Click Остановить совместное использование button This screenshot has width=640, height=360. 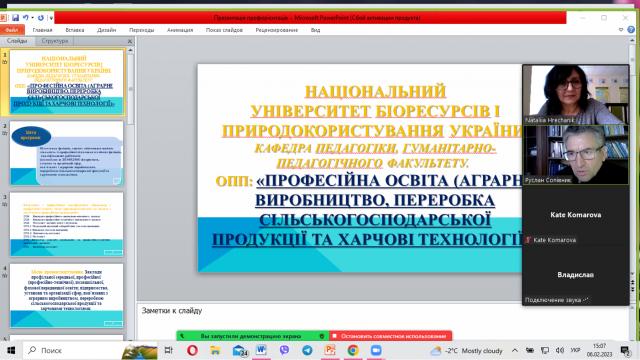point(391,336)
